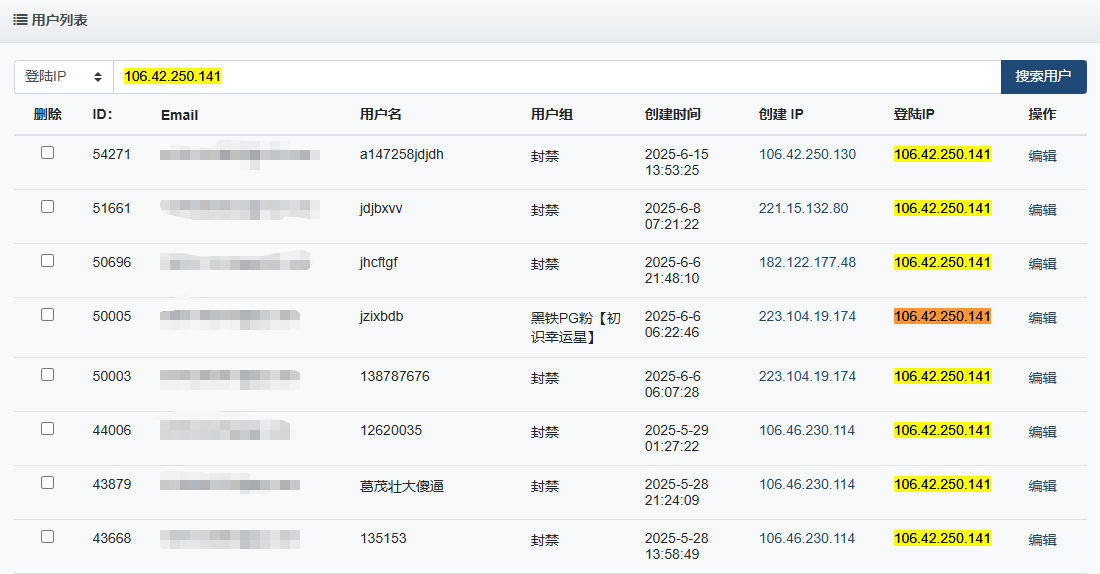Click the 用户组 column header
This screenshot has width=1100, height=574.
(x=551, y=115)
